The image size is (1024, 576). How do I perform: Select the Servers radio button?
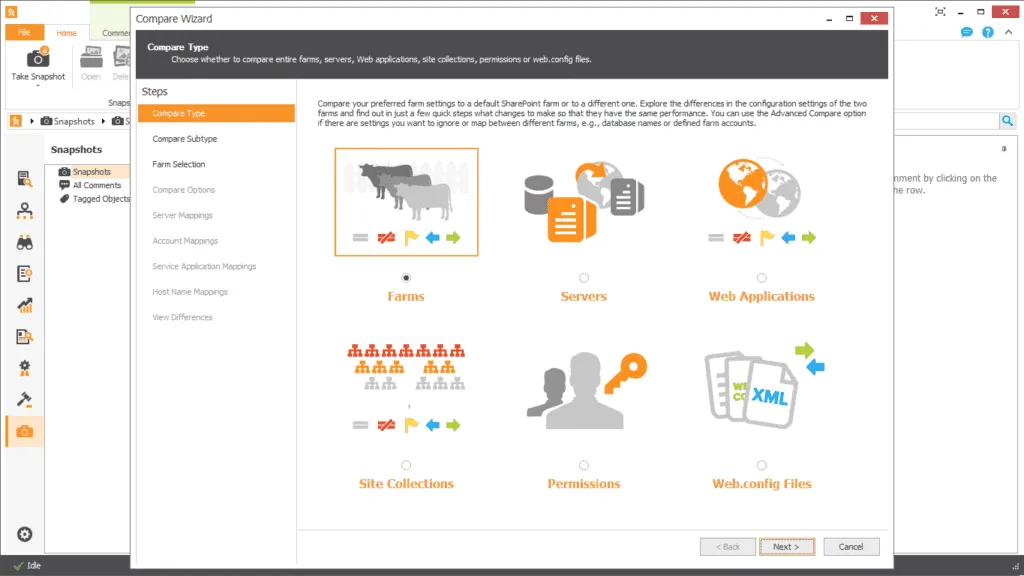tap(584, 278)
